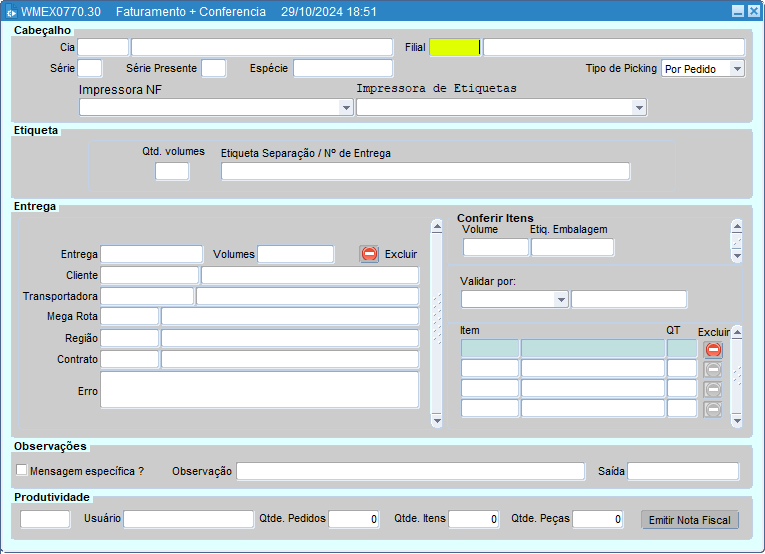The width and height of the screenshot is (765, 554).
Task: Click the up arrow of Conferir Itens scrollbar
Action: [x=737, y=227]
